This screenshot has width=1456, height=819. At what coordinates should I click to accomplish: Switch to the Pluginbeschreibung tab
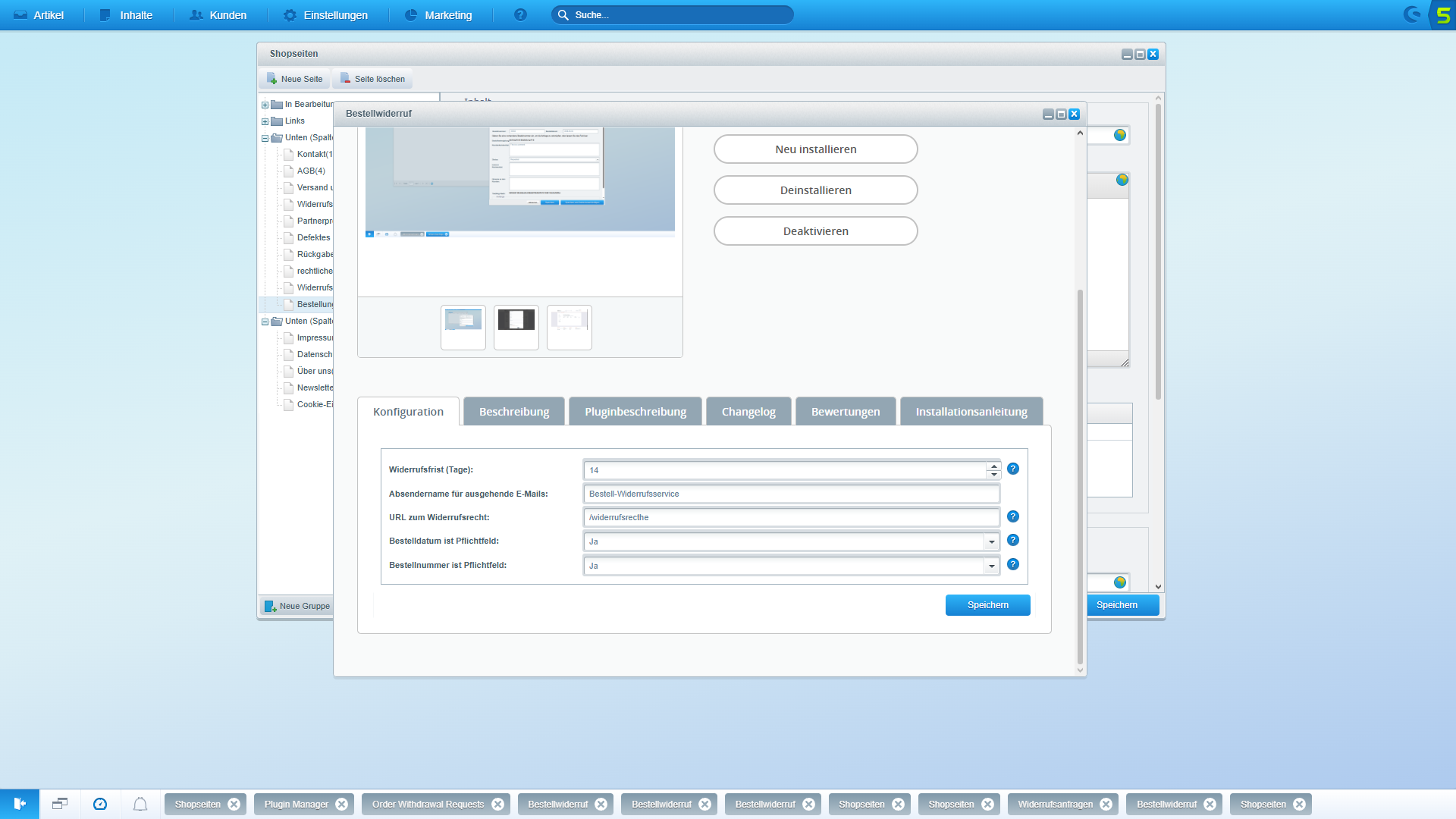click(635, 412)
